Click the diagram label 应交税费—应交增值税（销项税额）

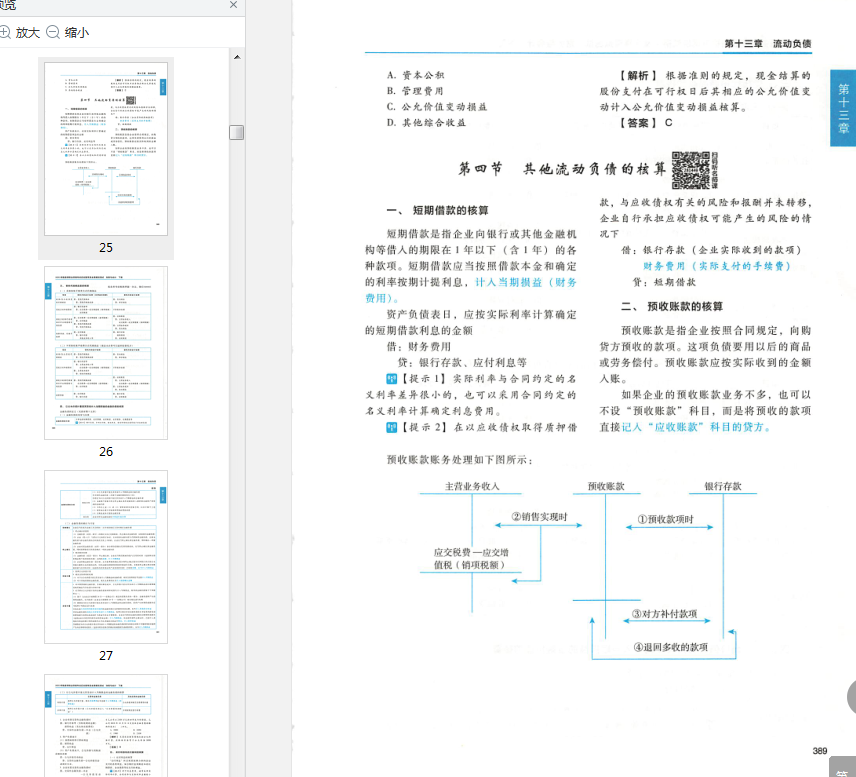click(x=471, y=559)
